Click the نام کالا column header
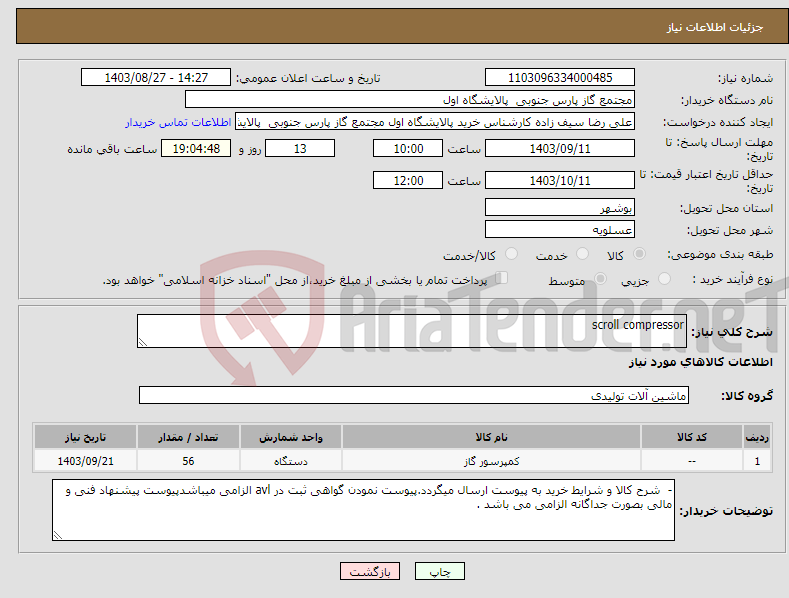Screen dimensions: 789x598 coord(491,437)
